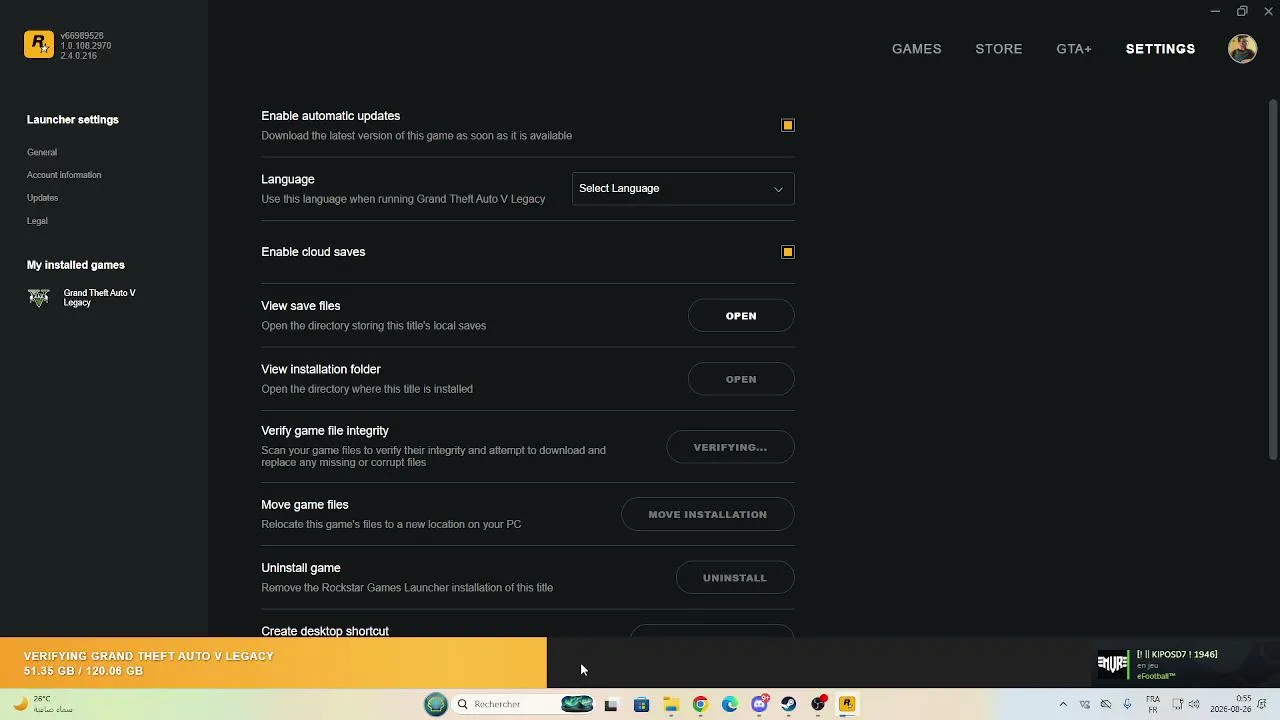Launch Microsoft Store from the taskbar
Screen dimensions: 1280x720
pyautogui.click(x=641, y=704)
